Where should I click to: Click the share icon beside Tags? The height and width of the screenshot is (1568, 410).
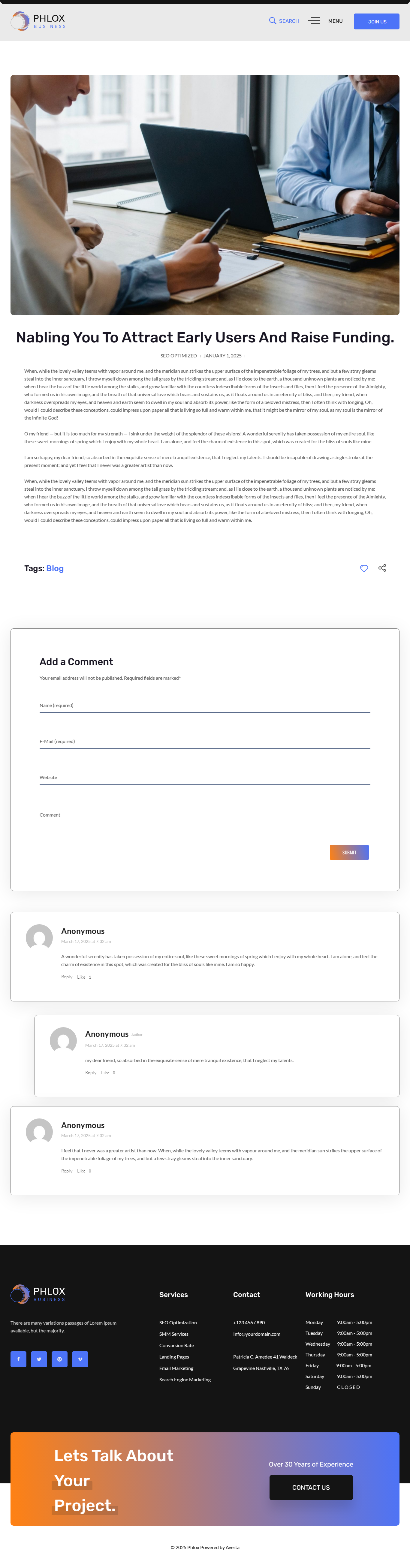pos(382,568)
